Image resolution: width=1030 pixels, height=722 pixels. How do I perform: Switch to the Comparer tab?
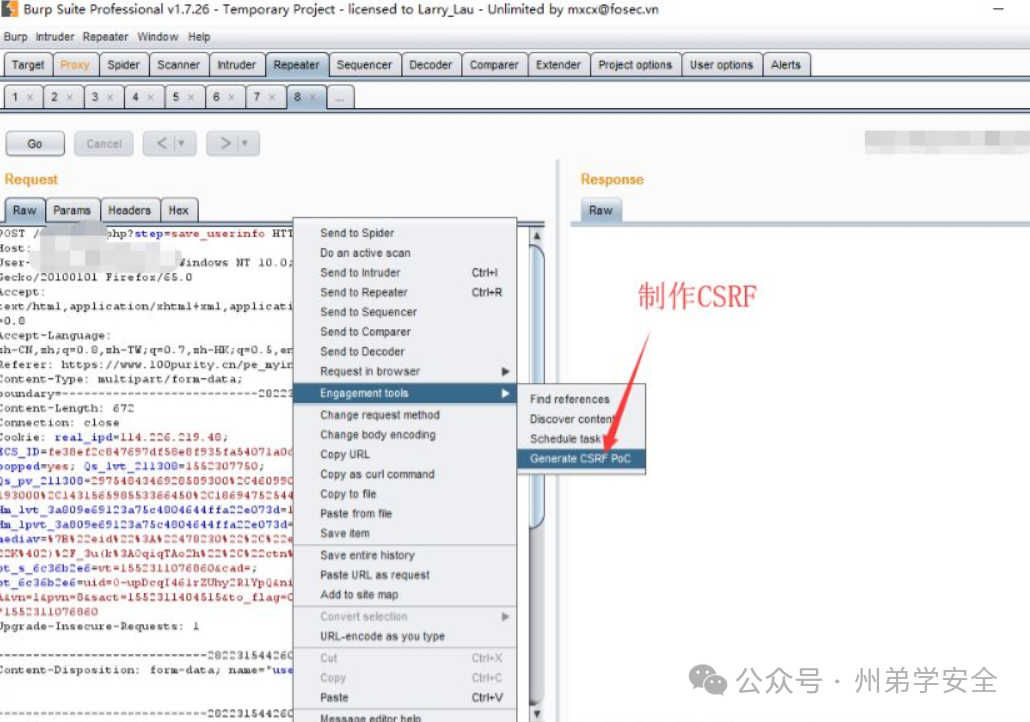pos(494,65)
